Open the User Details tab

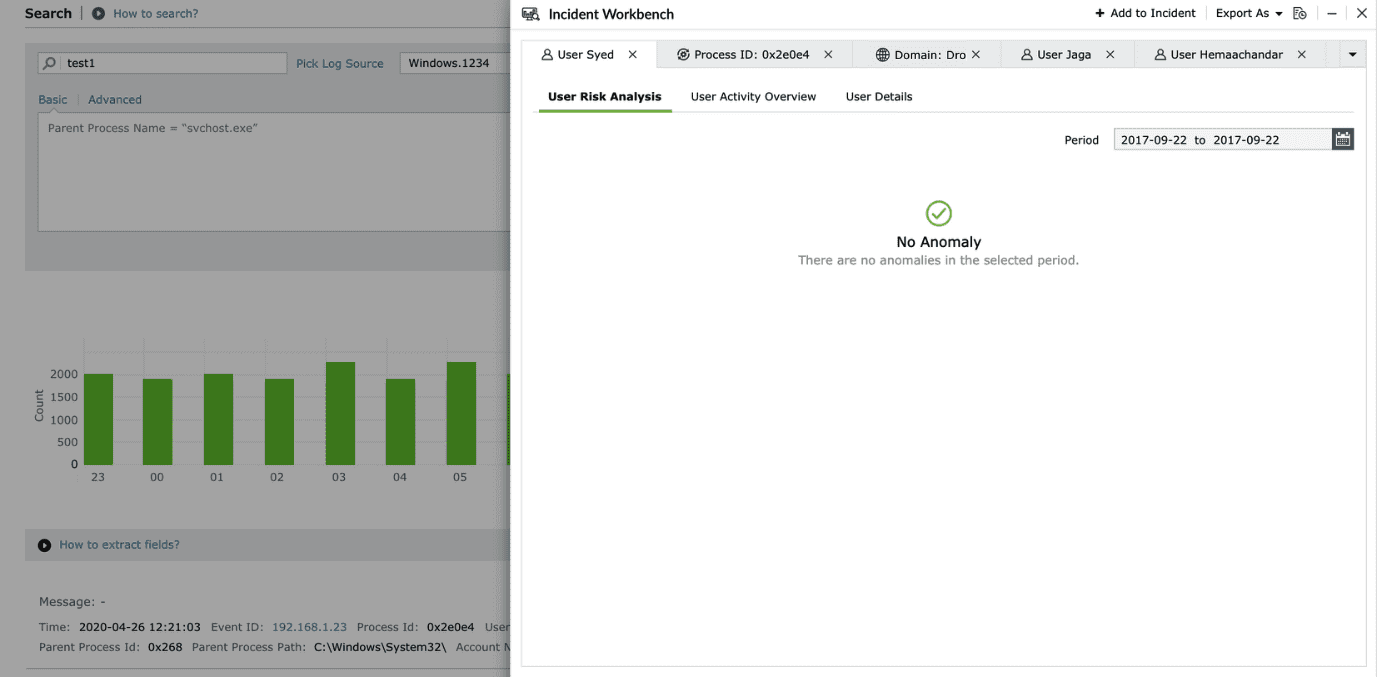878,96
